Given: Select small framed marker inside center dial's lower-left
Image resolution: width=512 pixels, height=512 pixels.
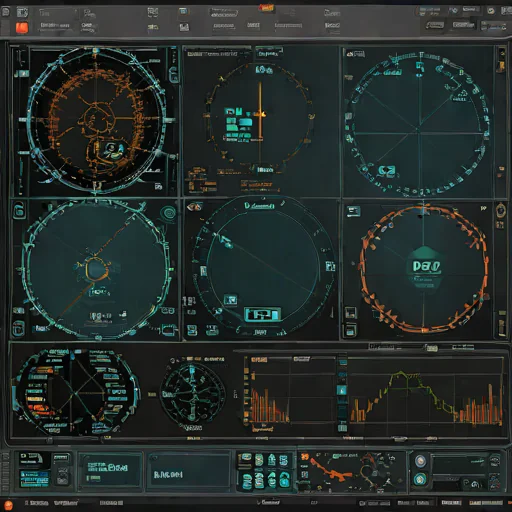Looking at the screenshot, I should point(230,300).
